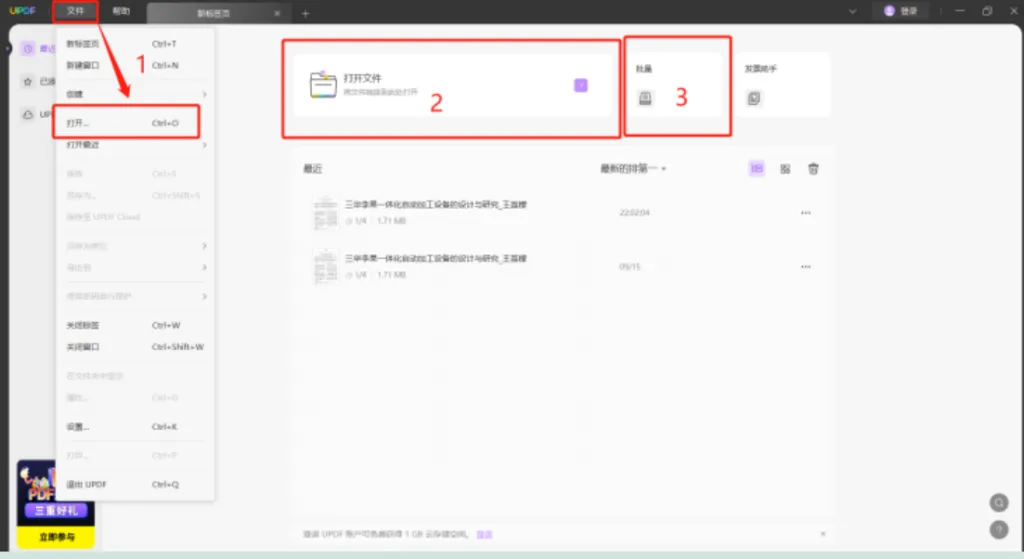
Task: Click the 最近 heading above file list
Action: [x=313, y=168]
